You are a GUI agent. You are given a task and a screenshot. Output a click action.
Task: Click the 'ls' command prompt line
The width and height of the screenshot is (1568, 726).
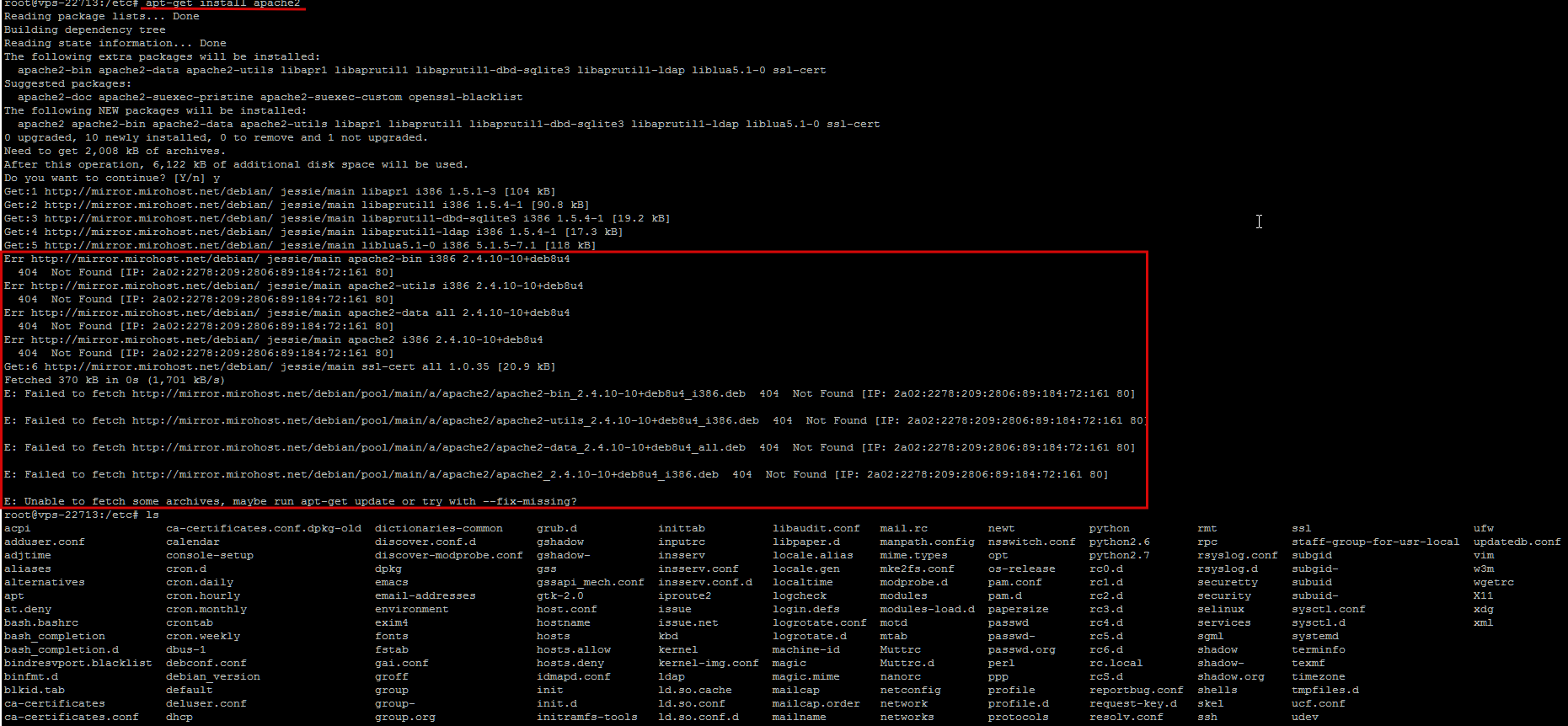82,515
